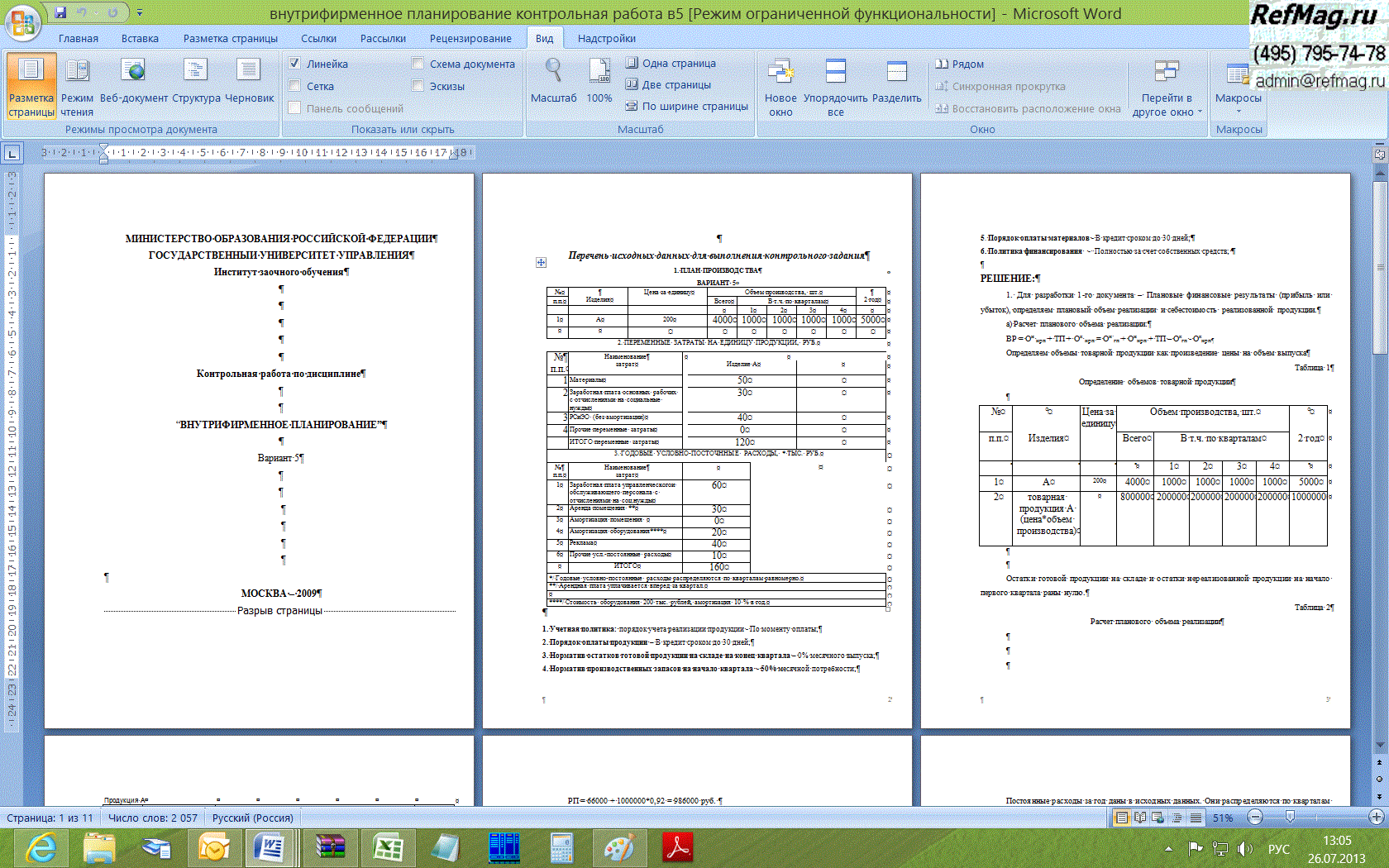Click the Масштаб magnifier icon
Viewport: 1389px width, 868px height.
pyautogui.click(x=553, y=72)
